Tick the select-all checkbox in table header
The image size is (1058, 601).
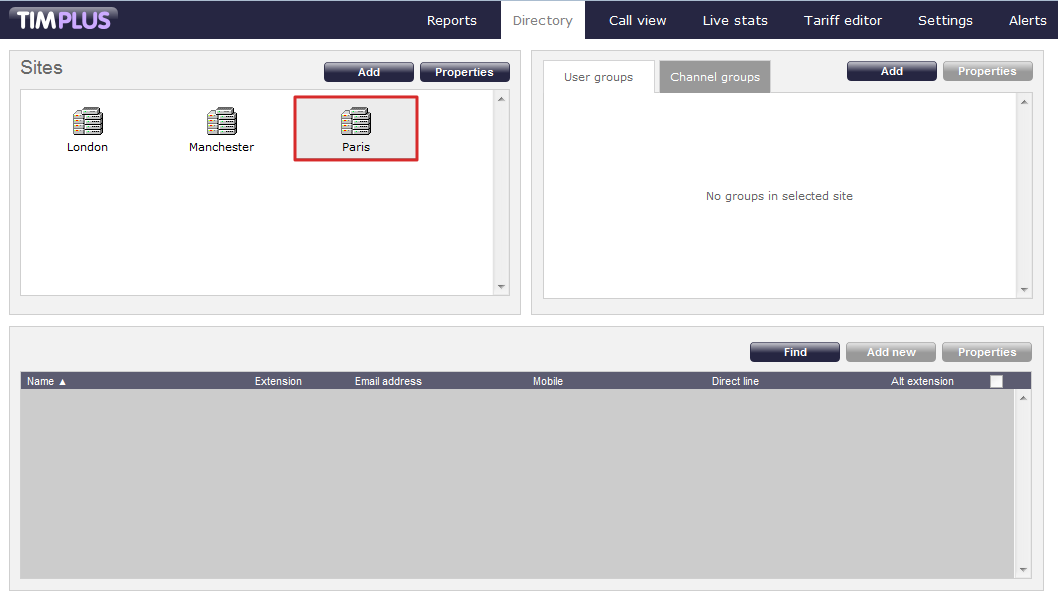pos(996,381)
